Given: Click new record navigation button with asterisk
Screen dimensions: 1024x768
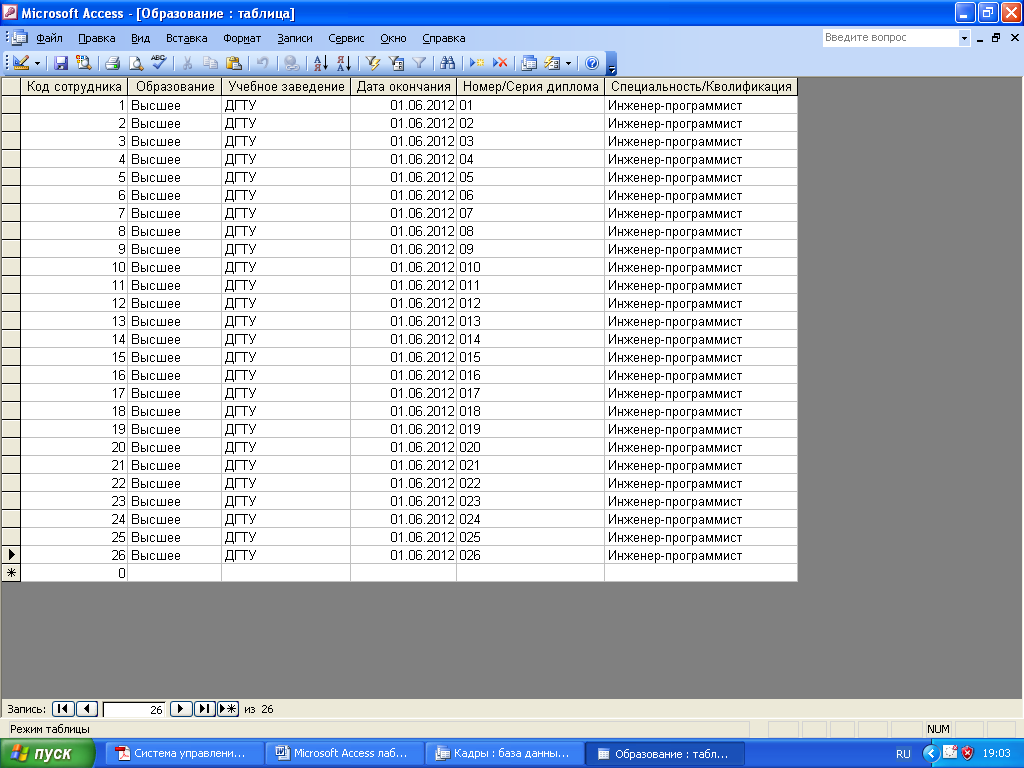Looking at the screenshot, I should pos(228,709).
